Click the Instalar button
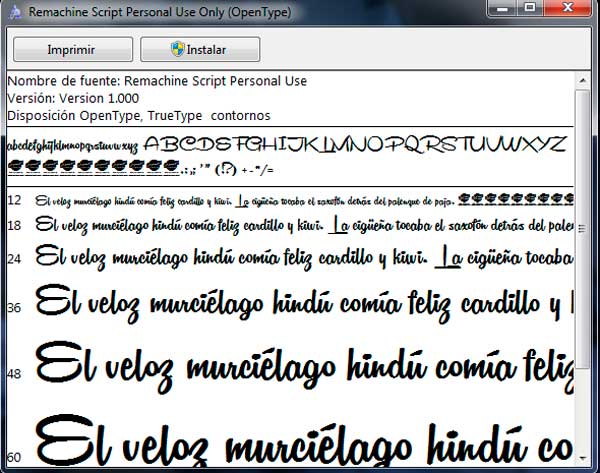The image size is (600, 473). coord(200,49)
